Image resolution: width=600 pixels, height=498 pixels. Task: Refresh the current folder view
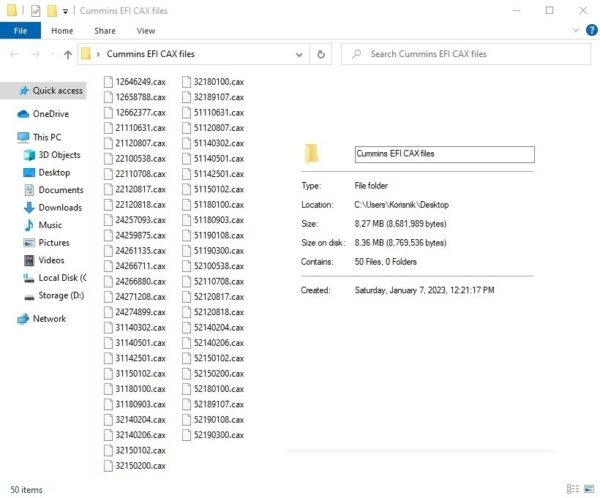[321, 54]
